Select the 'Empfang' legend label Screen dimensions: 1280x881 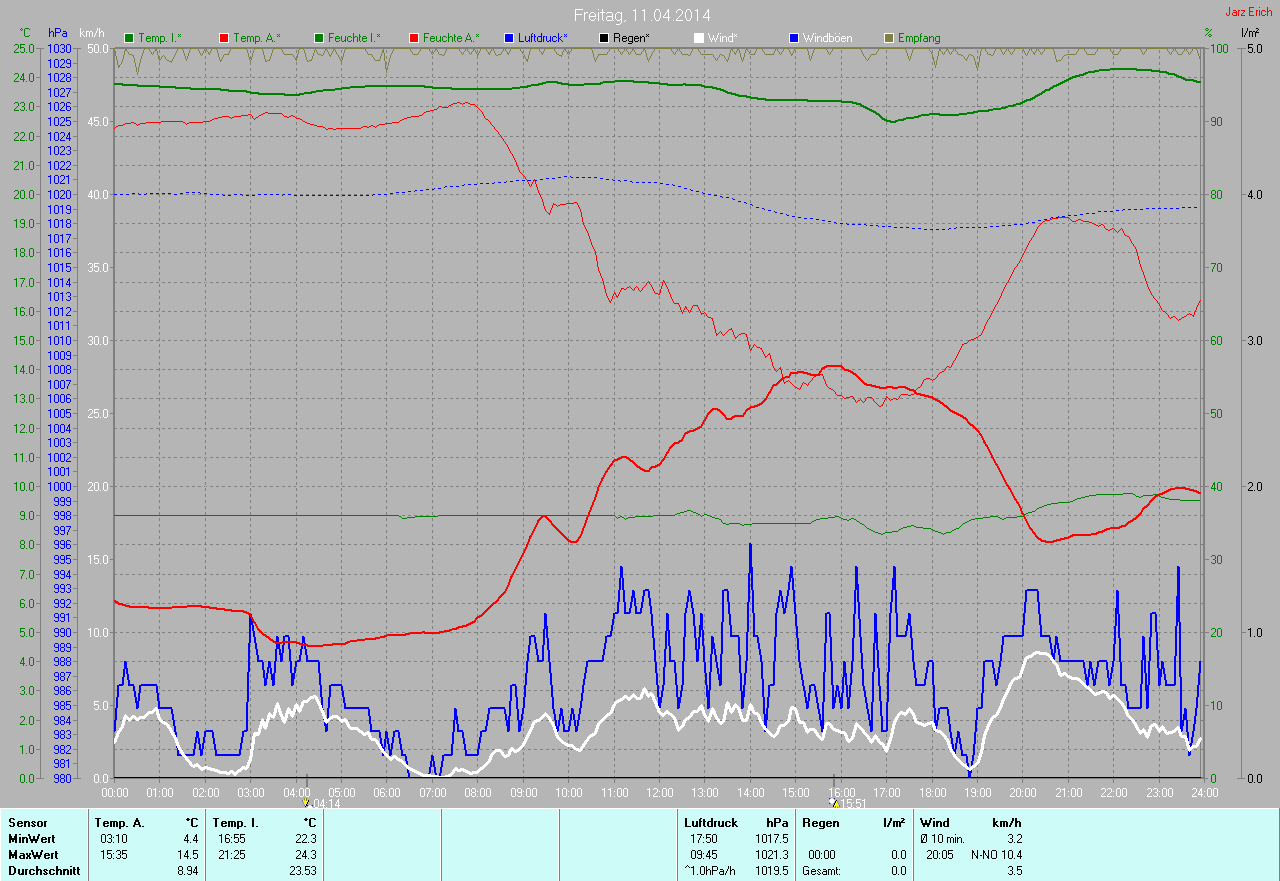[919, 38]
